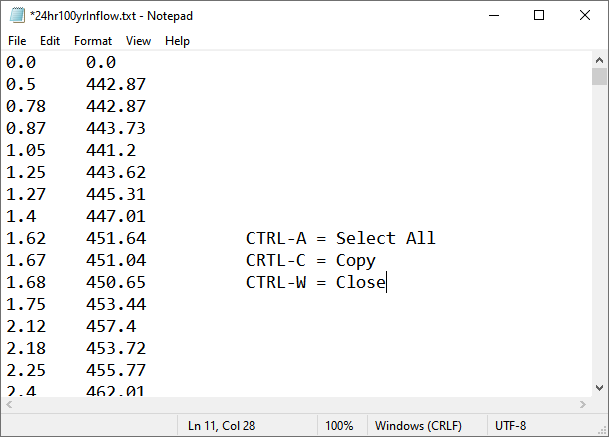Close the 24hr100yrInflow.txt window
Image resolution: width=609 pixels, height=437 pixels.
[585, 15]
